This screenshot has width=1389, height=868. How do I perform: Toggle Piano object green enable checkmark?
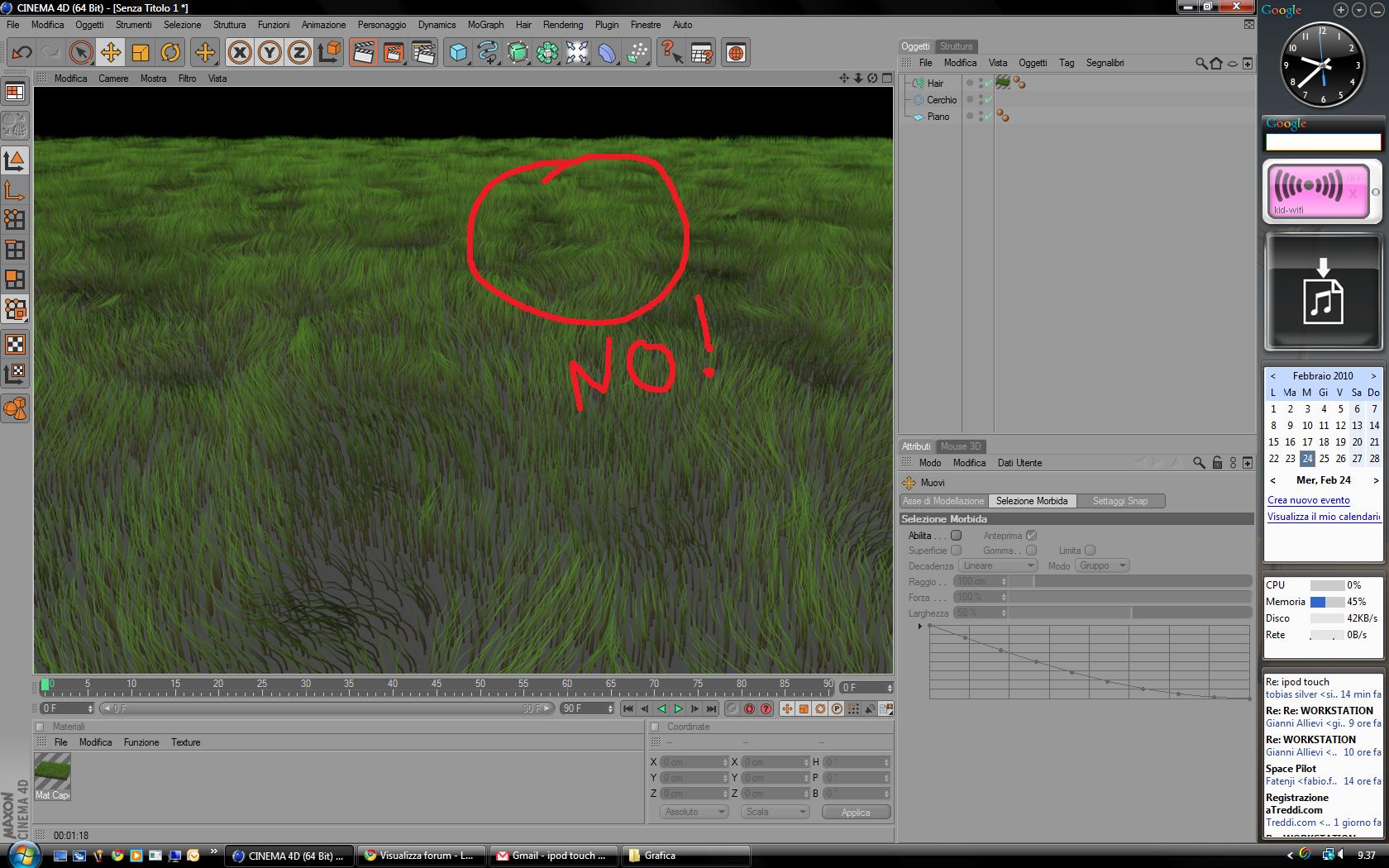coord(988,117)
